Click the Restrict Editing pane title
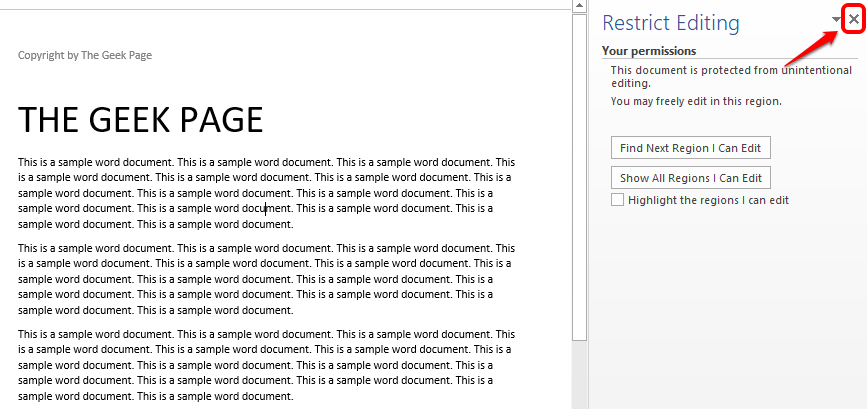The width and height of the screenshot is (867, 409). pos(671,23)
